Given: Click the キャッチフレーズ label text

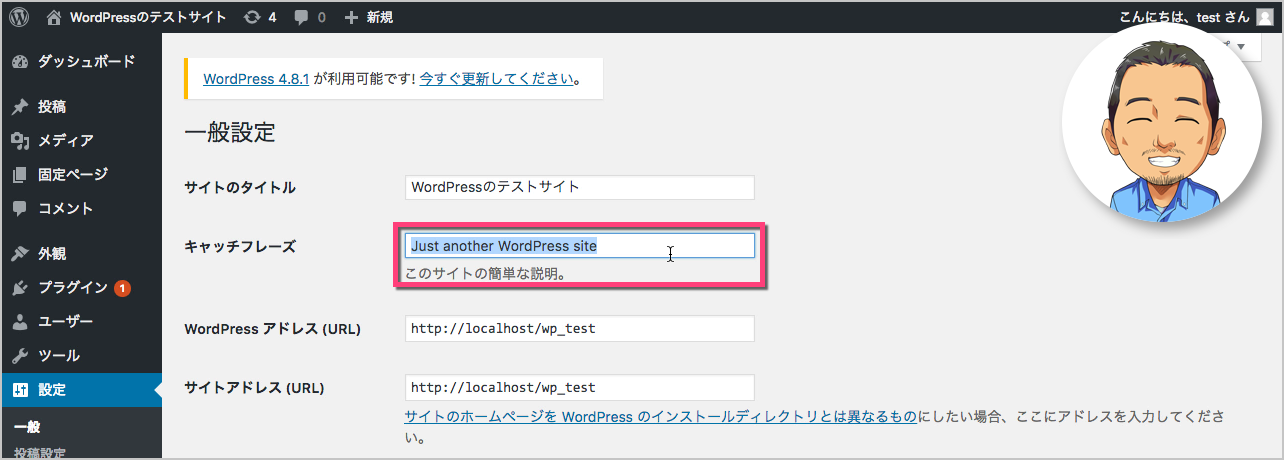Looking at the screenshot, I should [x=240, y=246].
